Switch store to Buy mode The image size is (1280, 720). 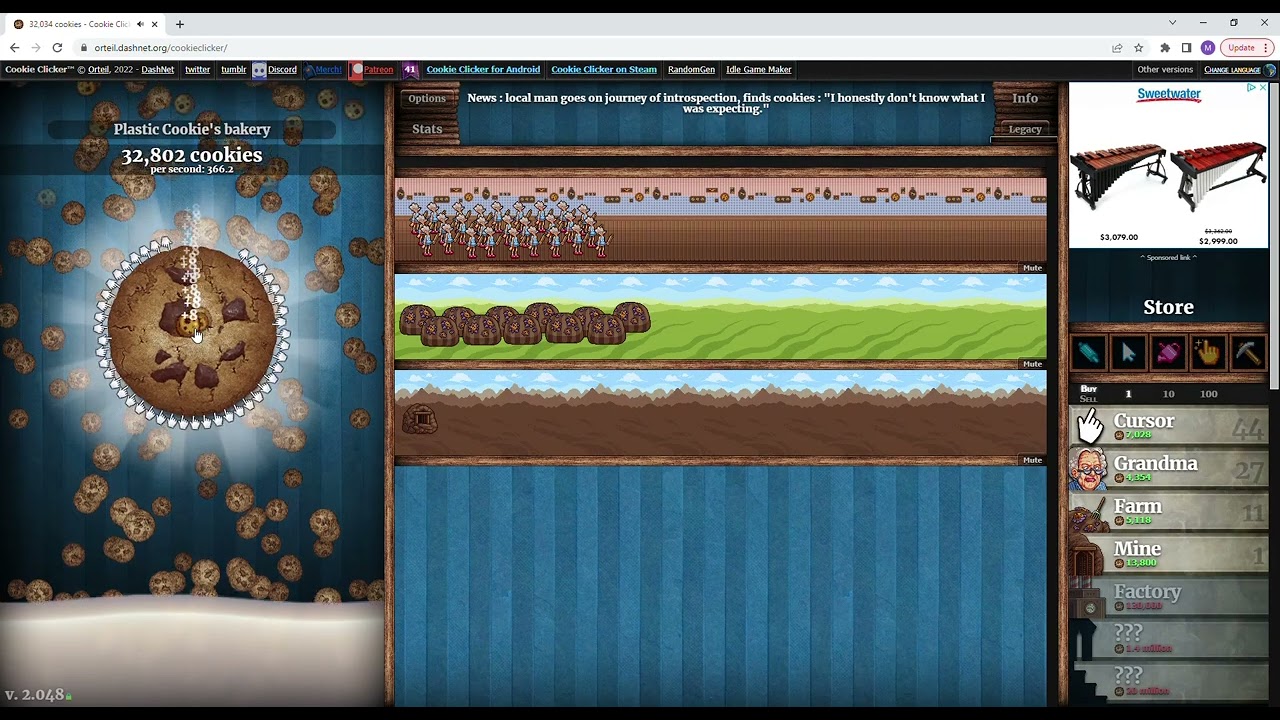[x=1089, y=388]
